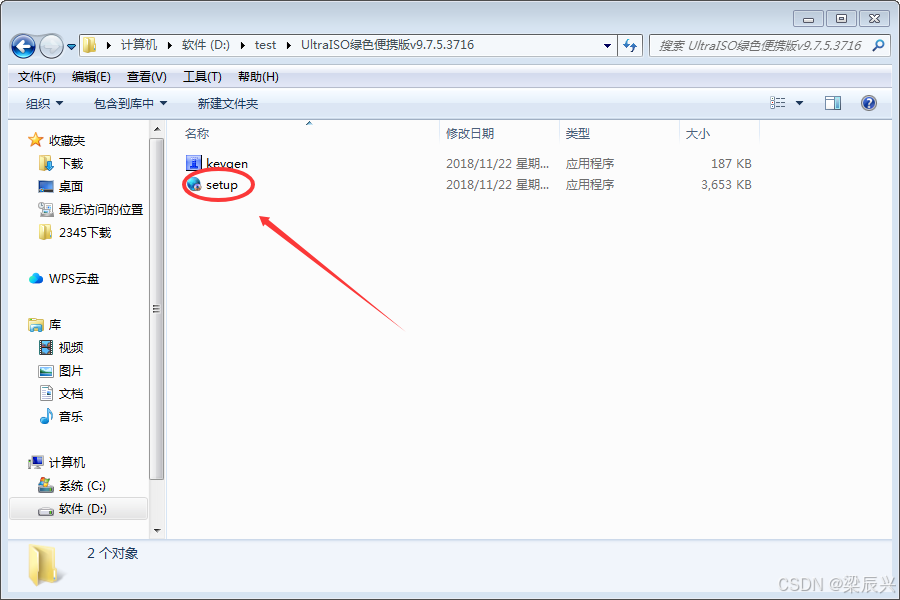The image size is (900, 600).
Task: Open the 包含到库中 dropdown
Action: (x=130, y=103)
